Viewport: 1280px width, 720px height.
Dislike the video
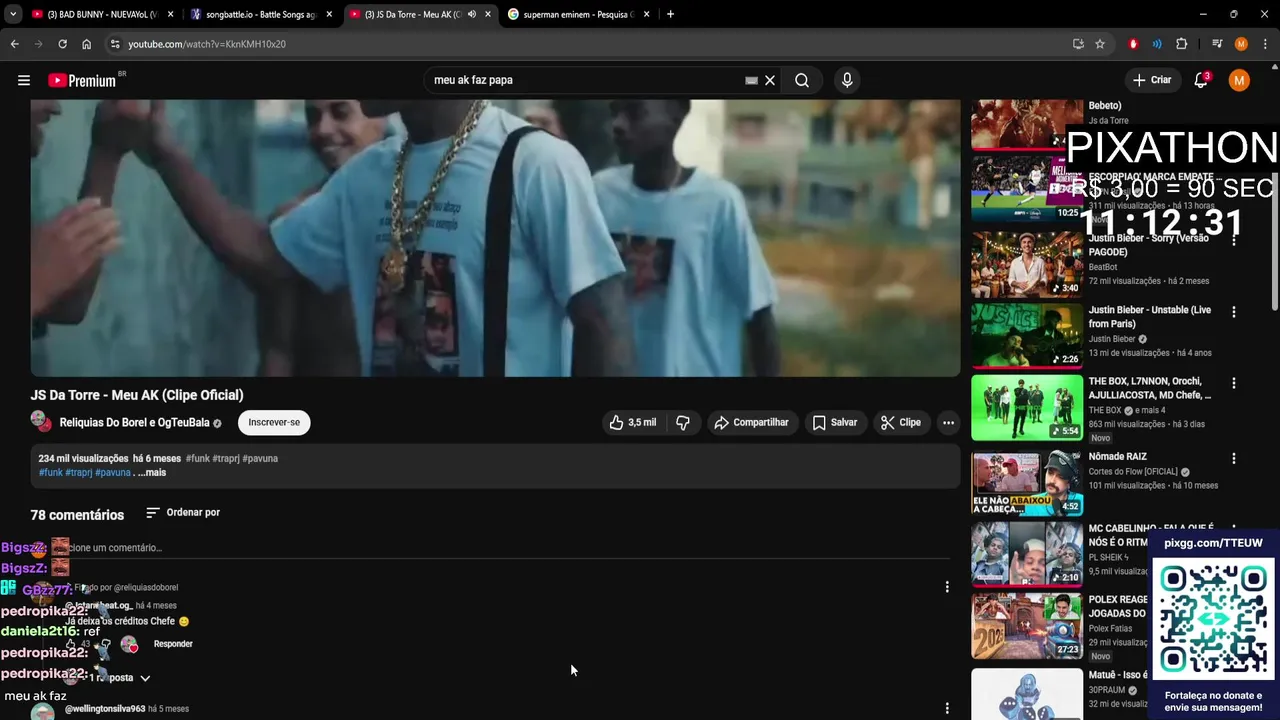pos(683,422)
